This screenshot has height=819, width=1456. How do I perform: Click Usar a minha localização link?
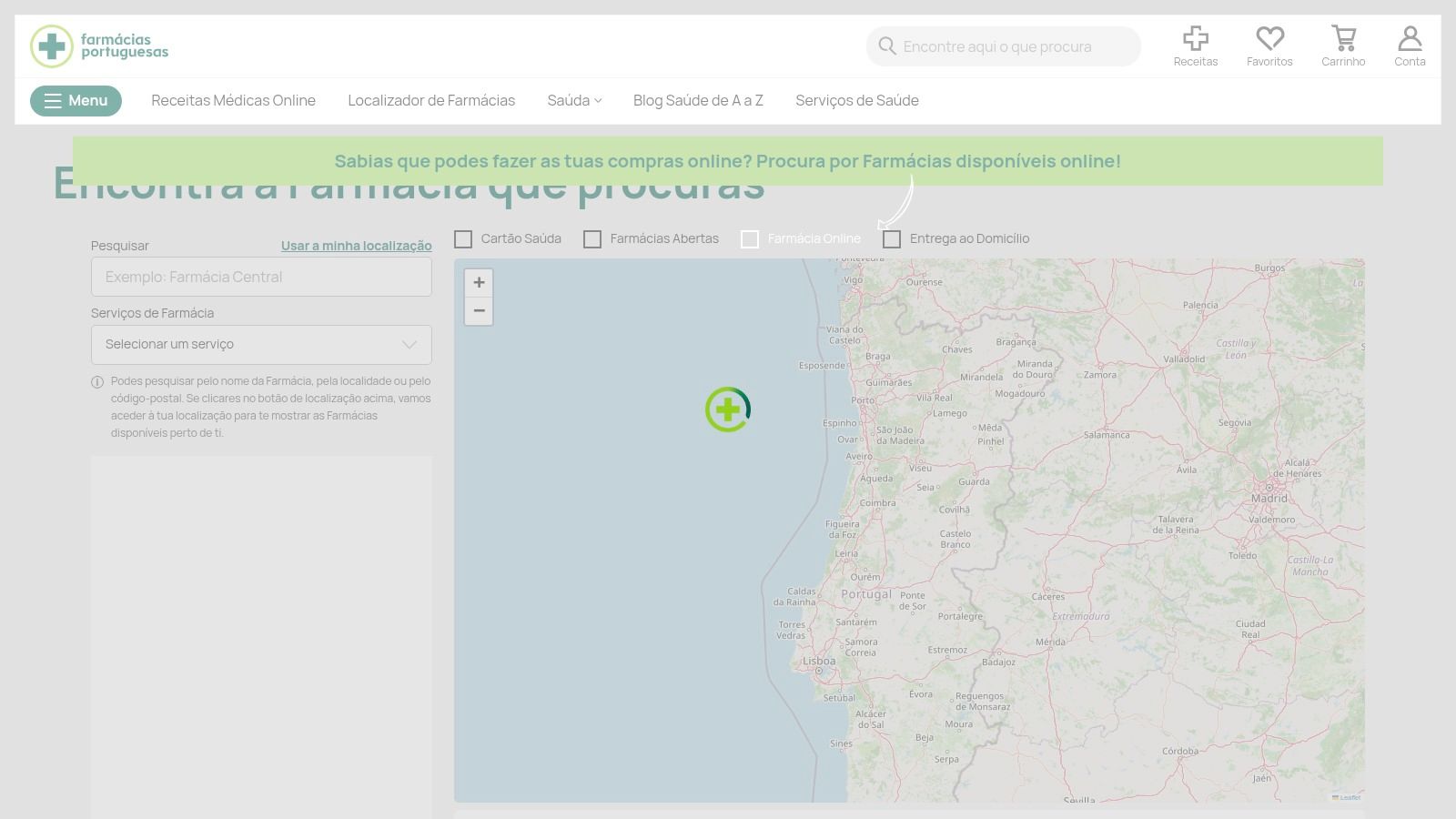click(357, 246)
